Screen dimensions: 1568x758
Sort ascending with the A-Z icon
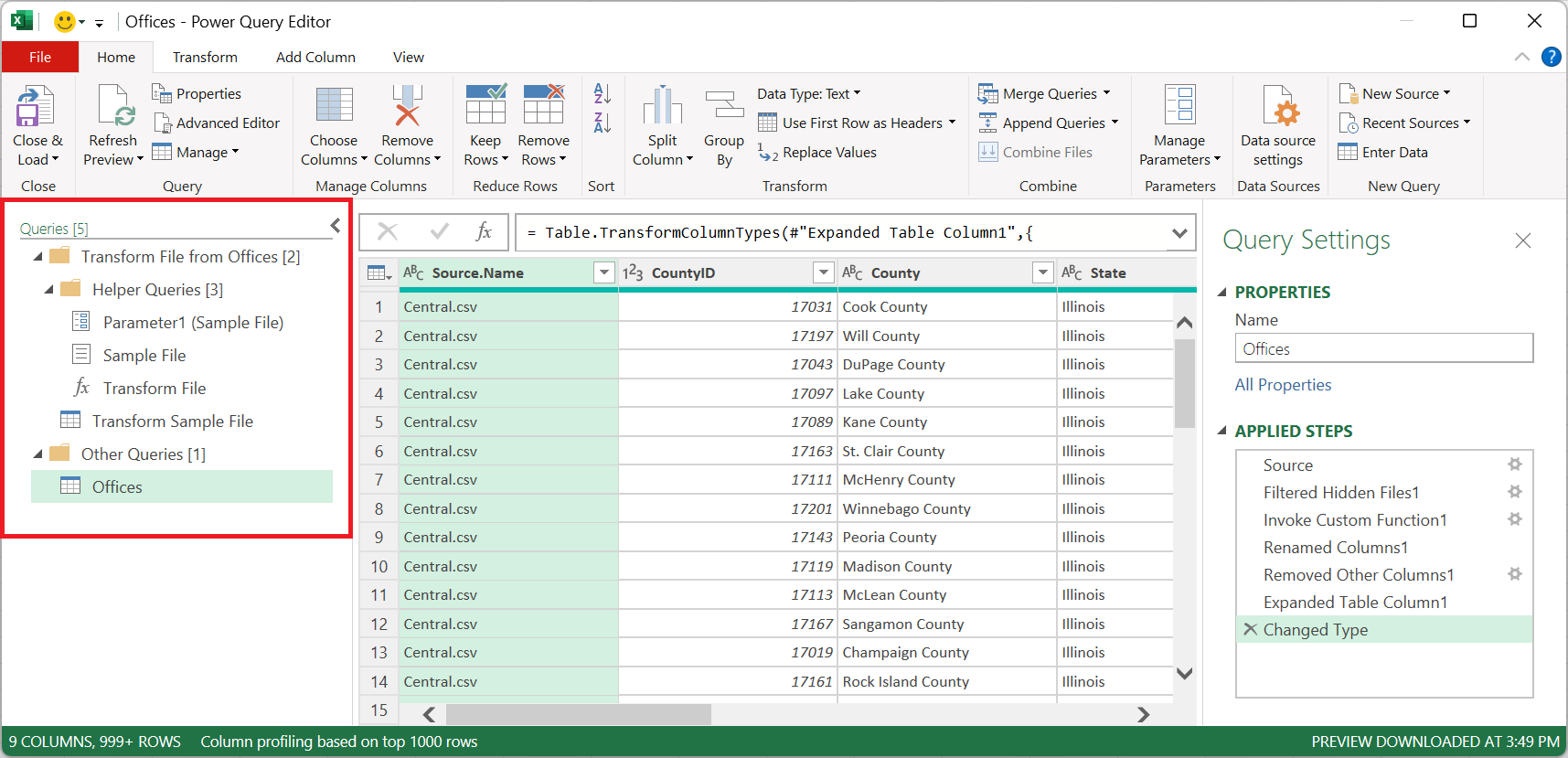[602, 93]
